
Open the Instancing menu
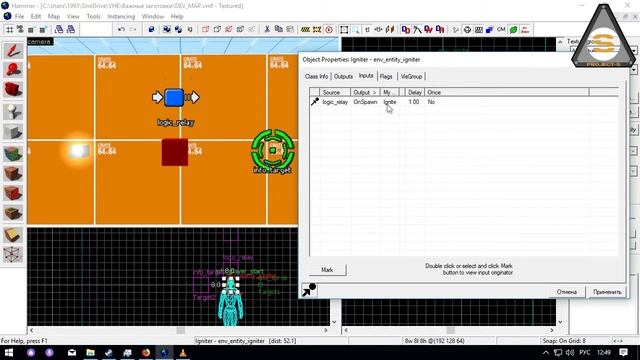(x=121, y=16)
